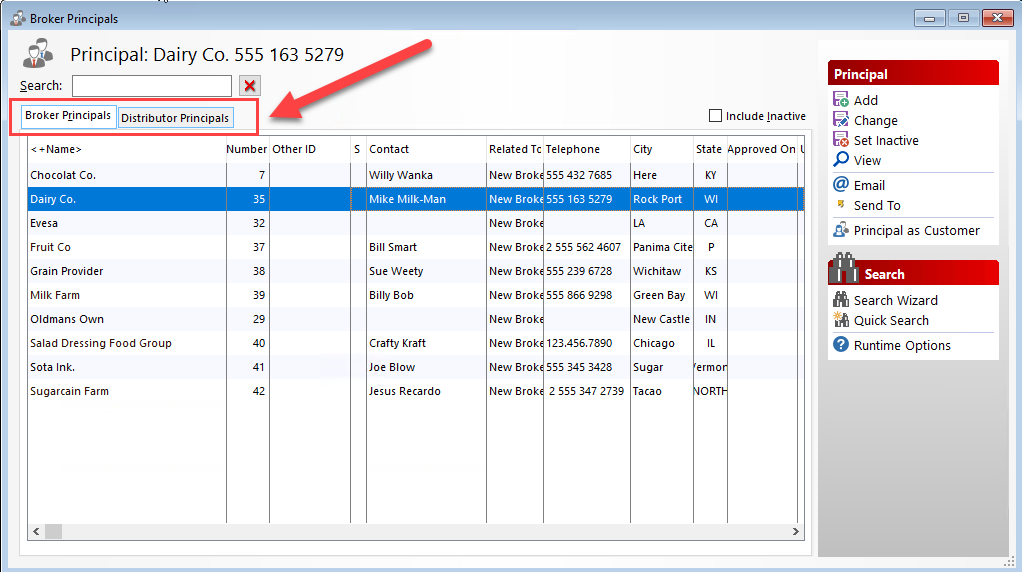Click the Broker Principals title bar icon

(18, 18)
